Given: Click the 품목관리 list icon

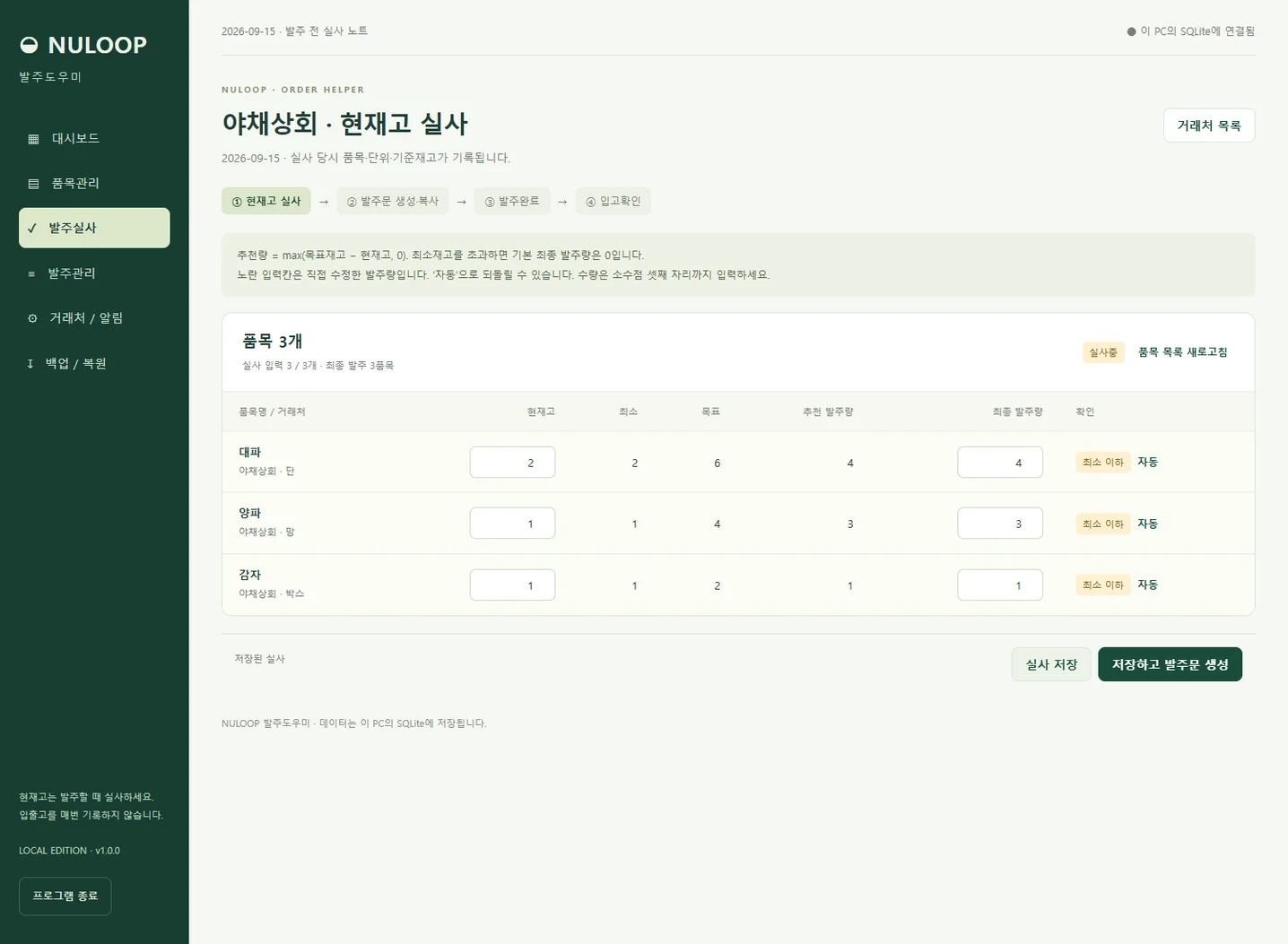Looking at the screenshot, I should [x=33, y=184].
